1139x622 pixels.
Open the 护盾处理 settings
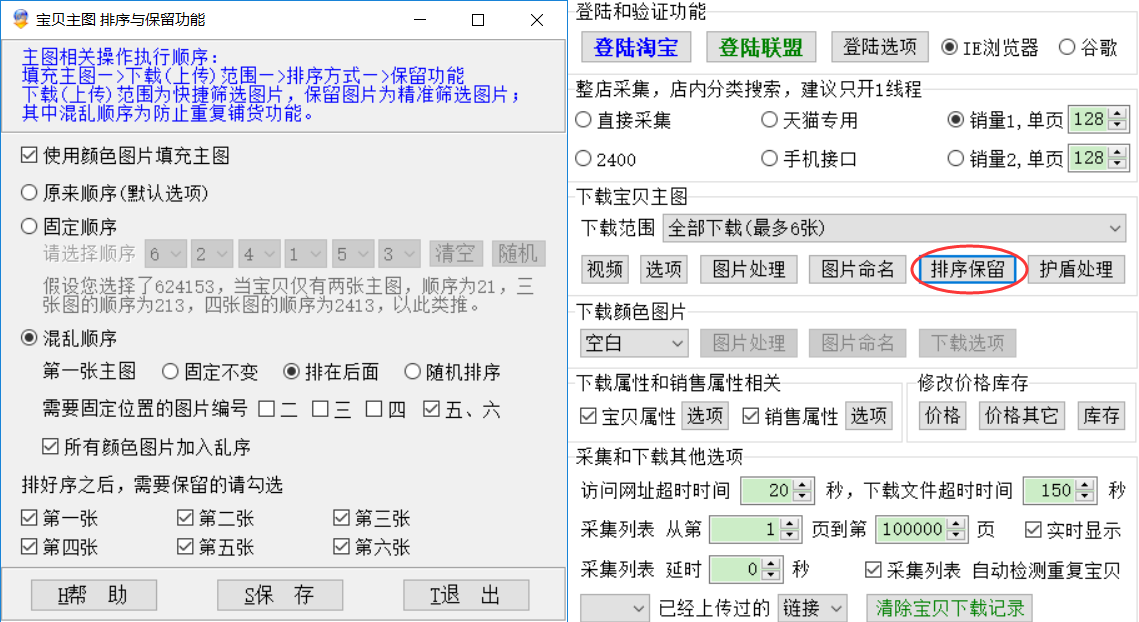point(1075,269)
